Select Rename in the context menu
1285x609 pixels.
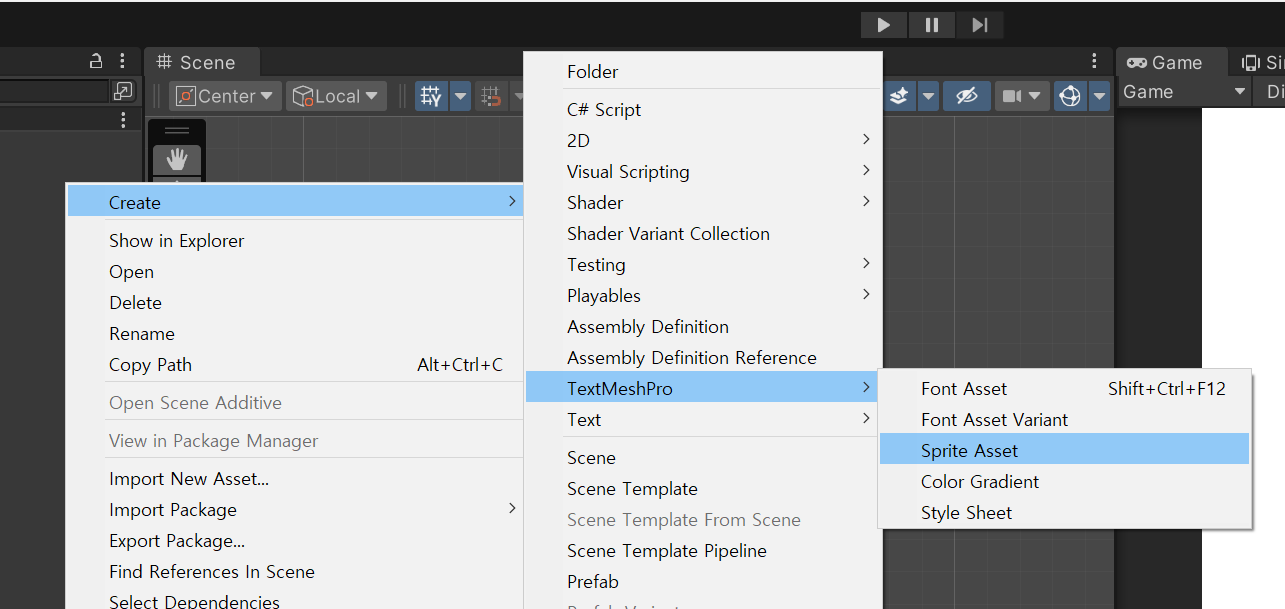pyautogui.click(x=295, y=333)
